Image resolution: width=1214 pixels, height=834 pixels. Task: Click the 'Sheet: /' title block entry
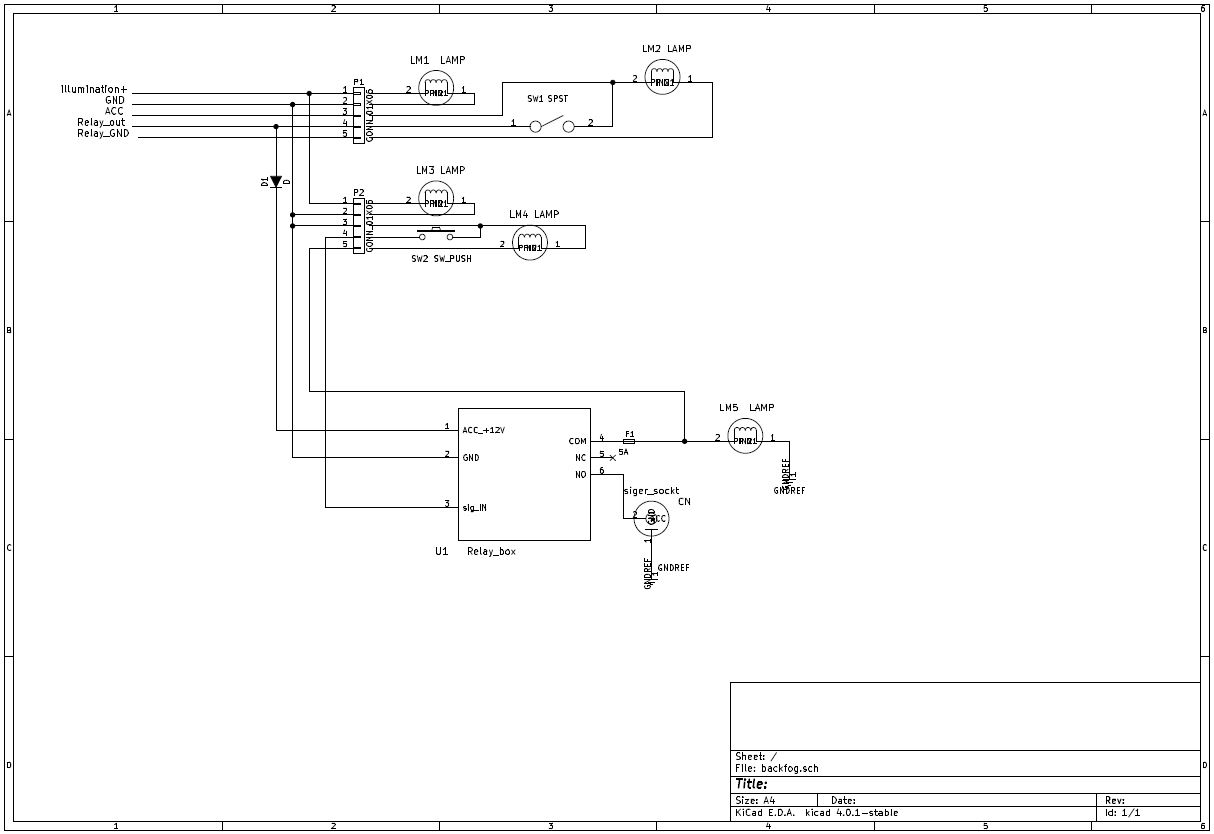[755, 757]
